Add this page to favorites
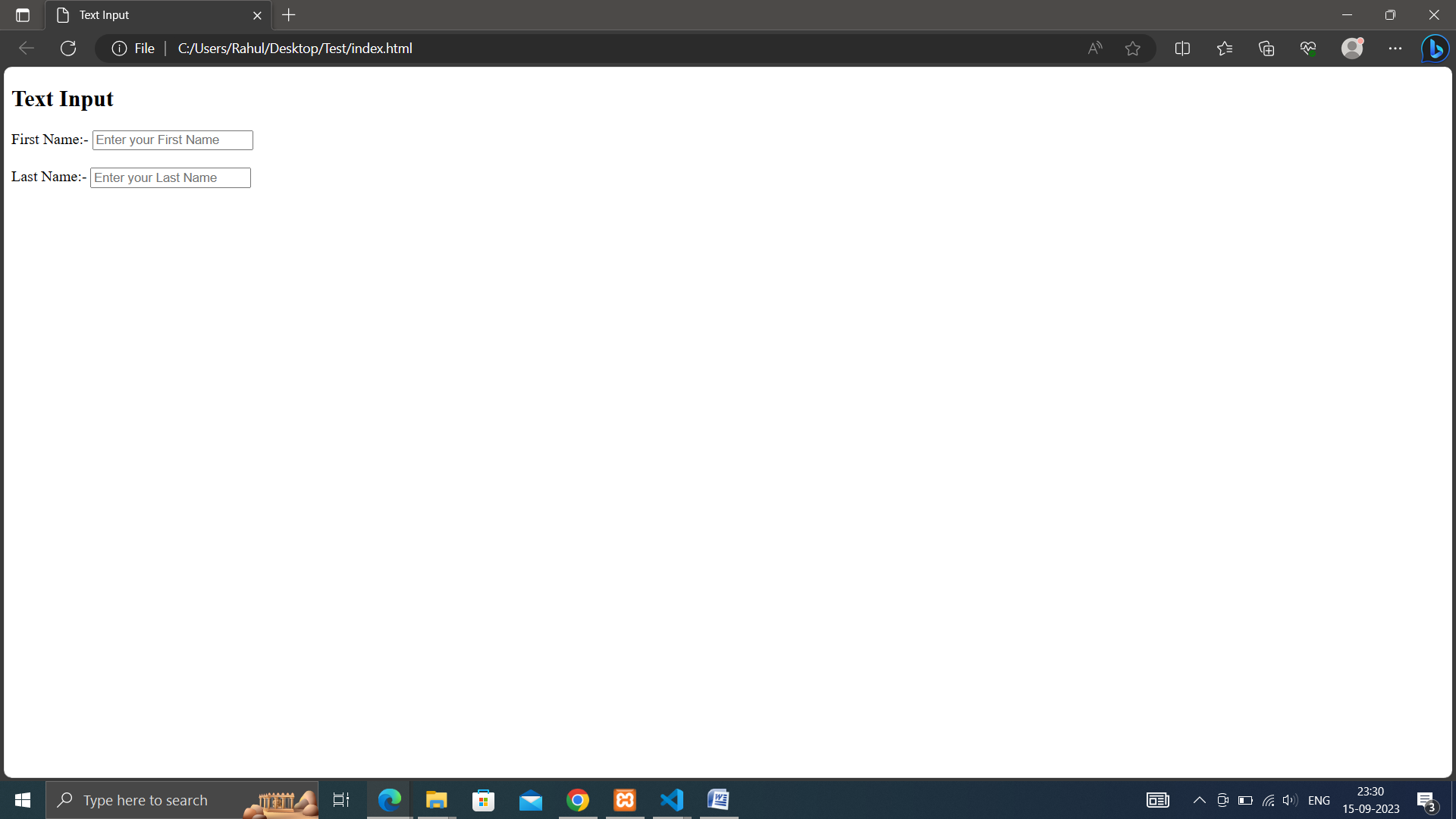Viewport: 1456px width, 819px height. (x=1133, y=49)
